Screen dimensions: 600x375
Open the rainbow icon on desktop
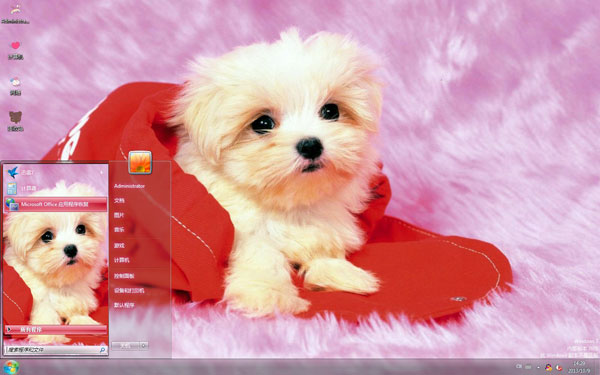point(15,10)
